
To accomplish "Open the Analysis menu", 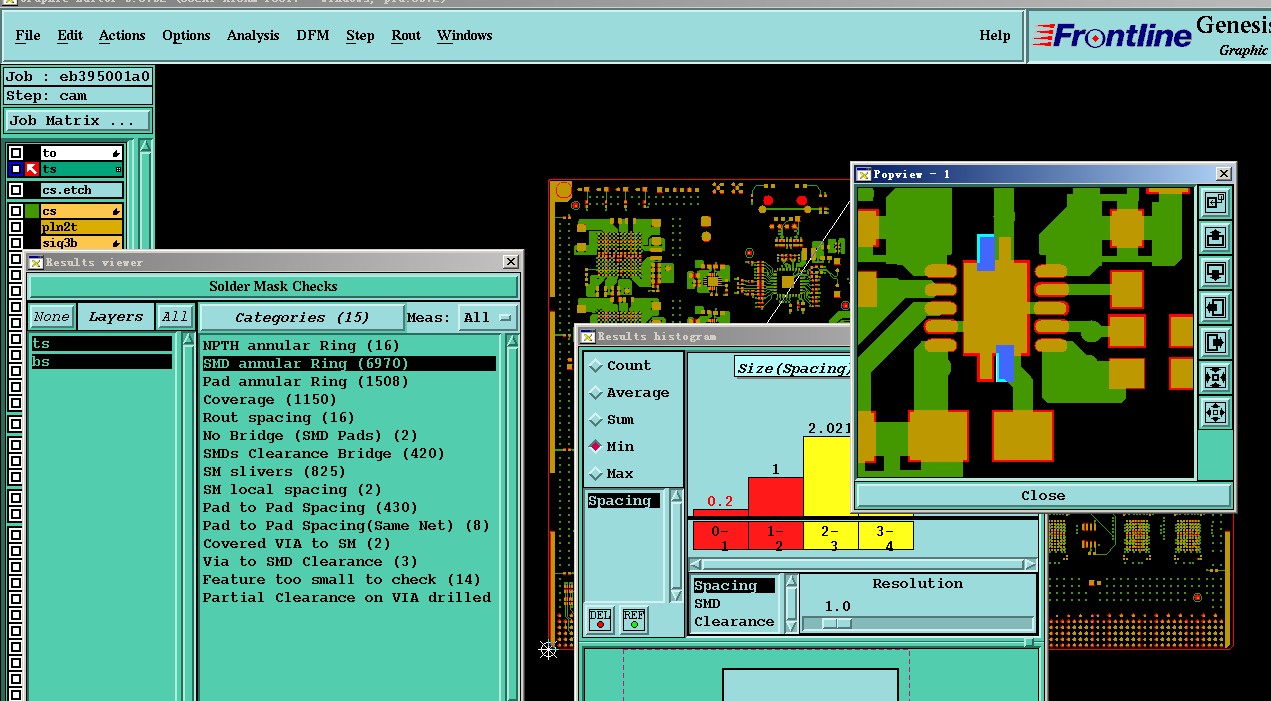I will pos(253,35).
